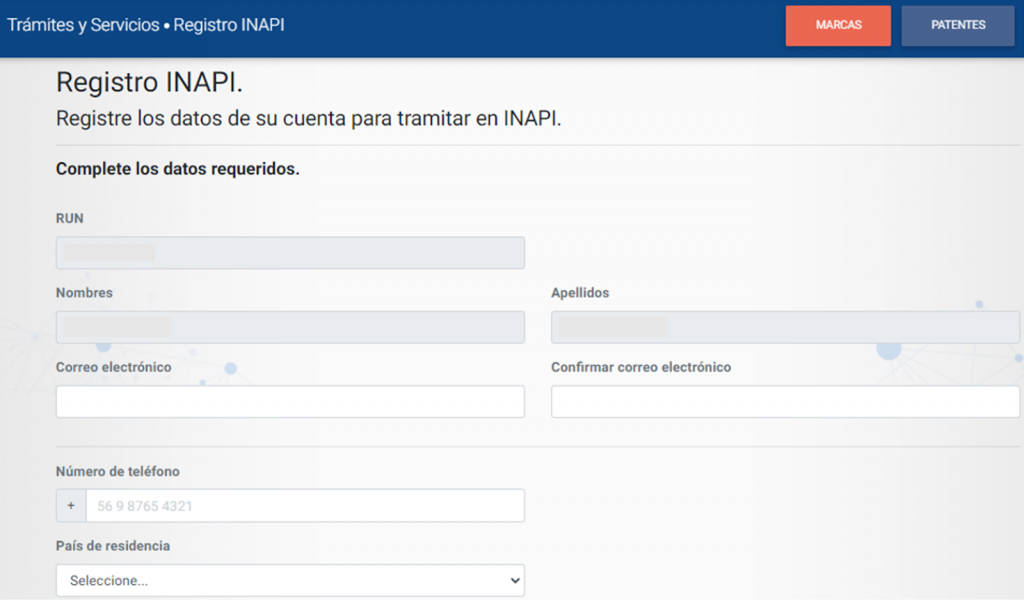Image resolution: width=1024 pixels, height=600 pixels.
Task: Click the greyed-out Nombres field
Action: click(290, 327)
